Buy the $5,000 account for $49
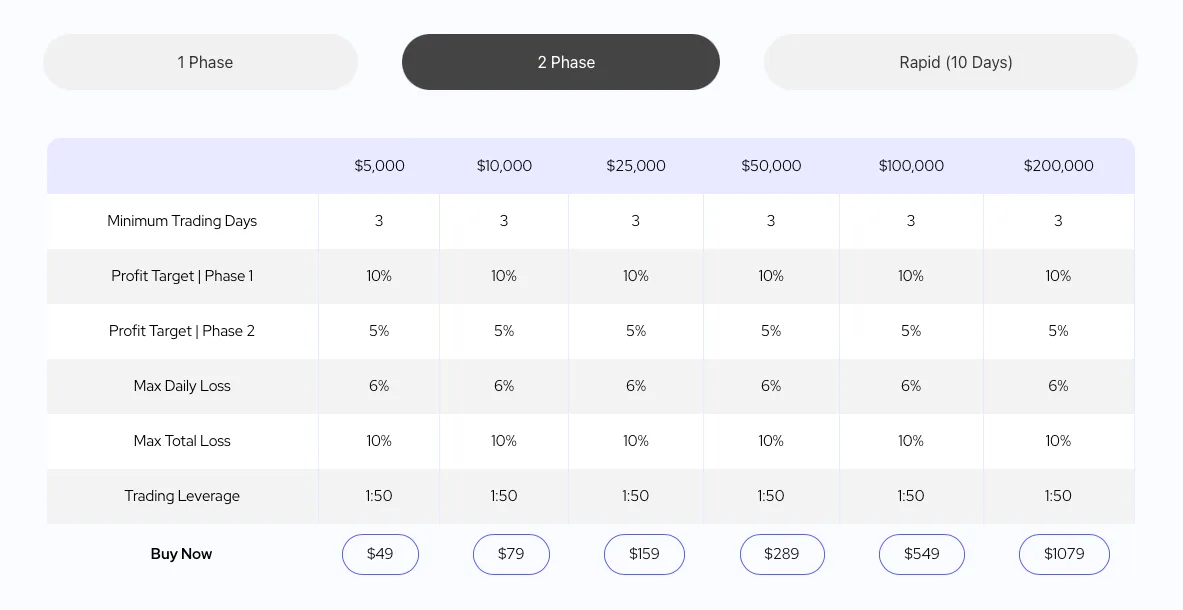1183x610 pixels. tap(380, 554)
